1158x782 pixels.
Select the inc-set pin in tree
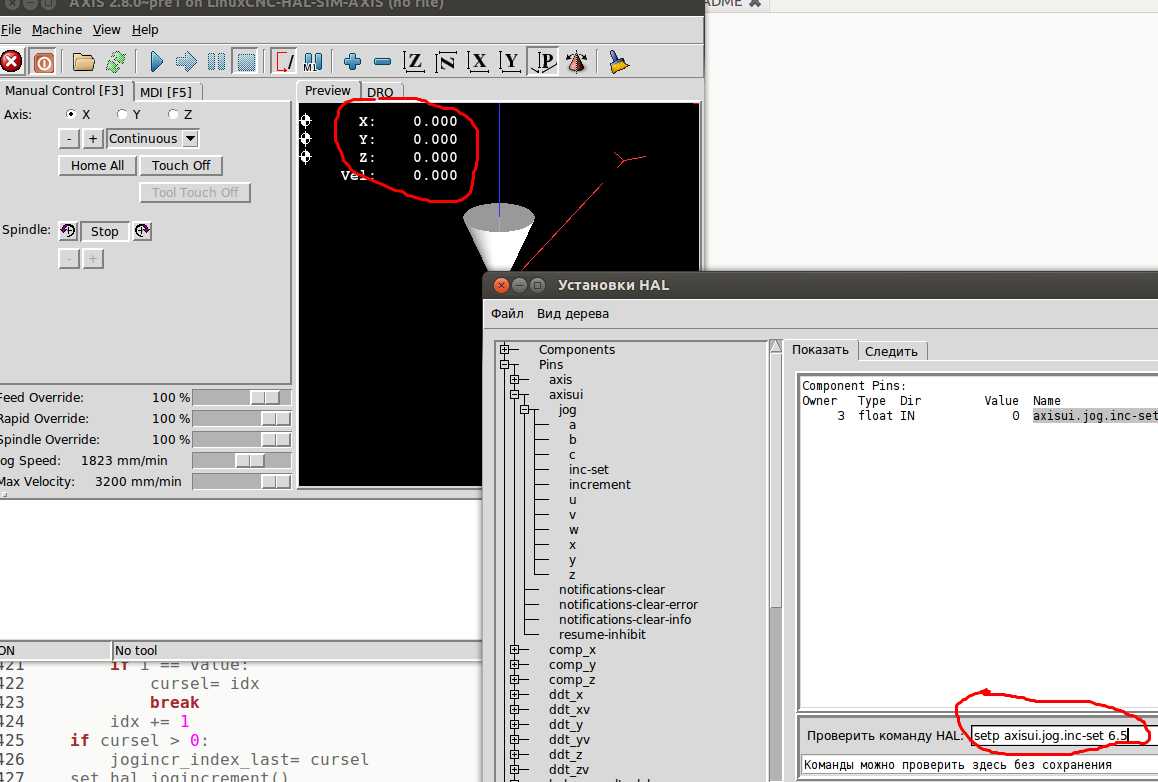pos(589,470)
